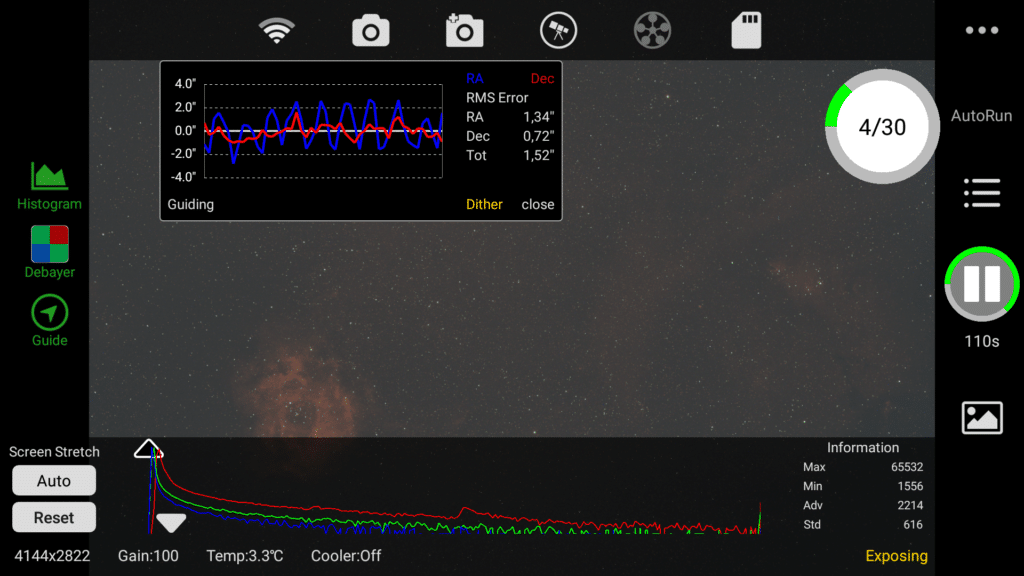Click the 4/30 AutoRun progress ring
The width and height of the screenshot is (1024, 576).
(882, 127)
